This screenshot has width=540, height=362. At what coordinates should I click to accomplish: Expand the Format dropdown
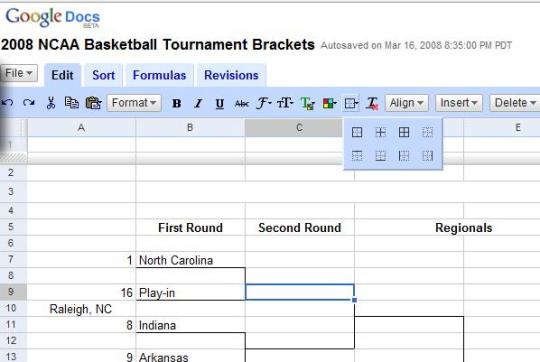(134, 103)
